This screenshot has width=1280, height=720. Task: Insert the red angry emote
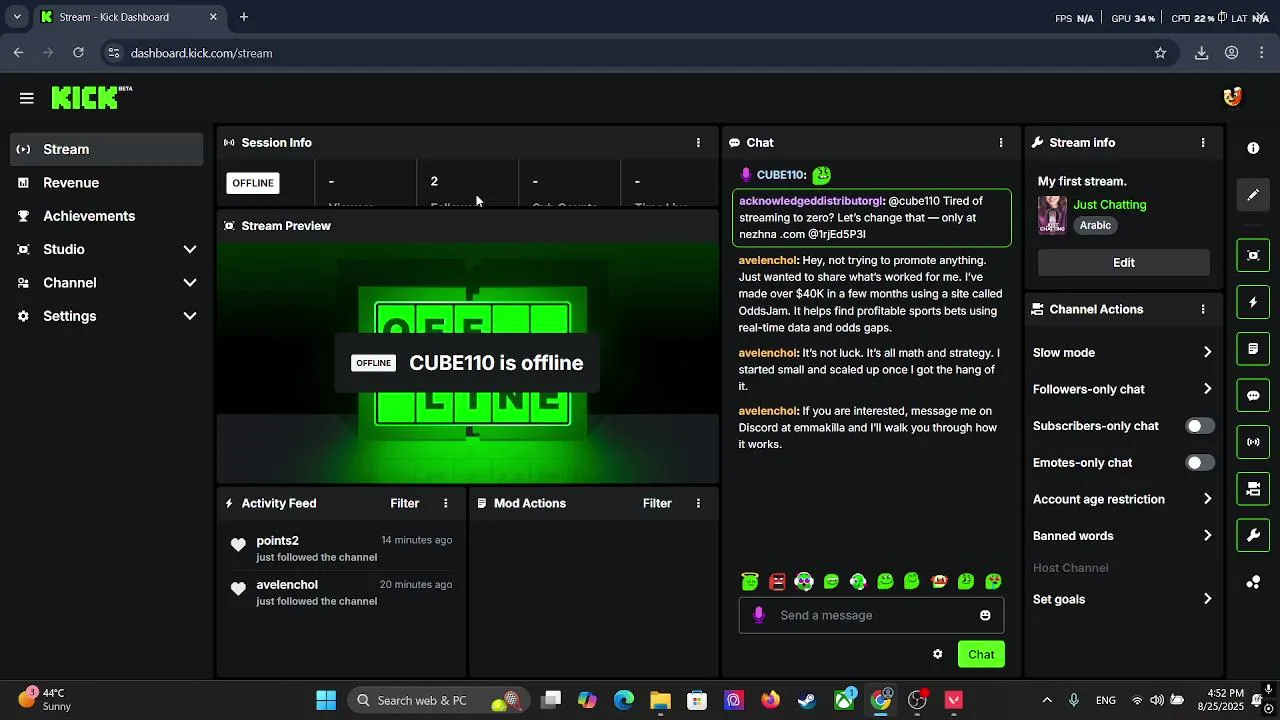[x=777, y=581]
